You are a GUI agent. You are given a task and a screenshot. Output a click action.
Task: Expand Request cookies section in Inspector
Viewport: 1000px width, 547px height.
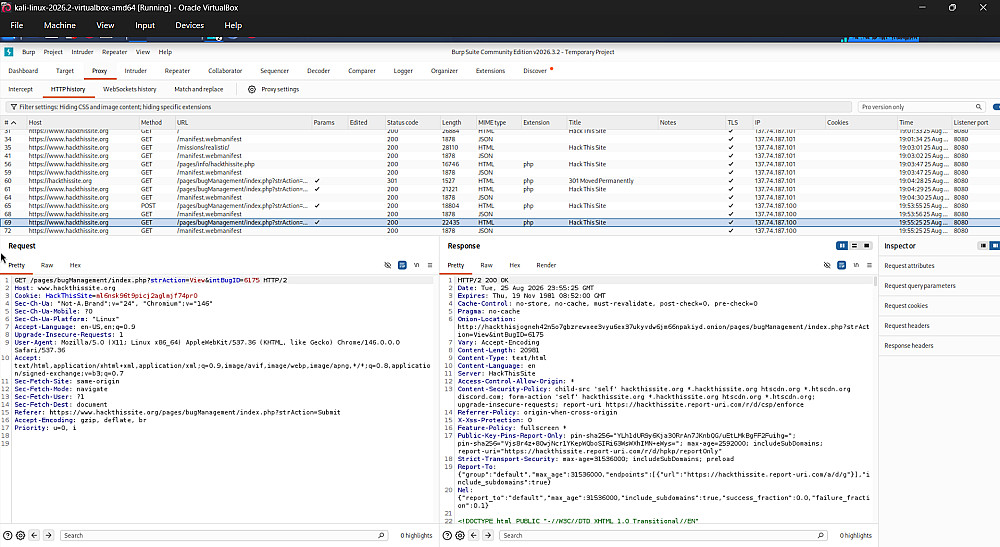pos(906,306)
